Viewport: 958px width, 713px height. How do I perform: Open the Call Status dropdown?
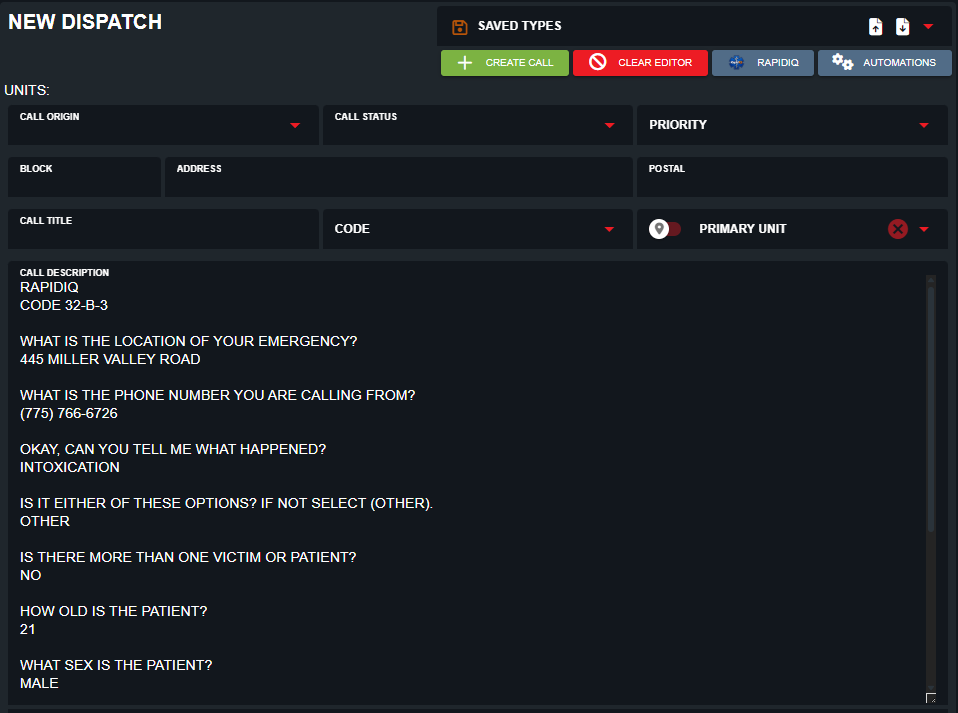tap(609, 125)
